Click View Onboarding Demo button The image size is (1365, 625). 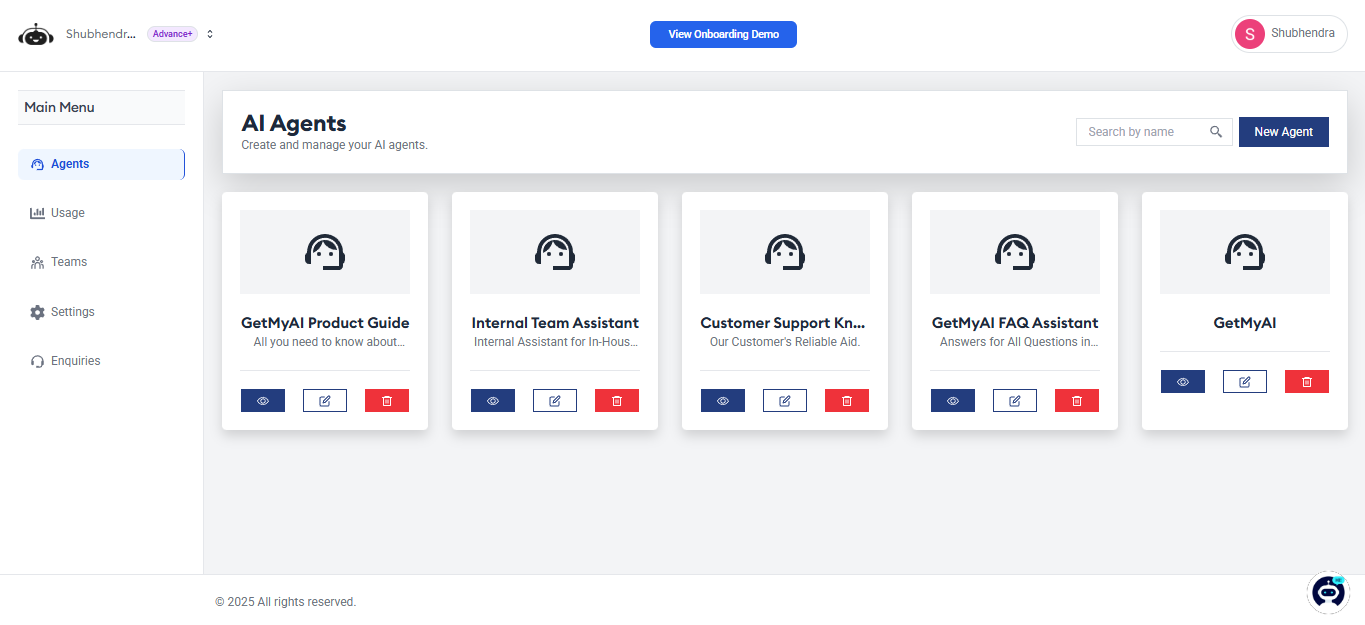coord(723,34)
